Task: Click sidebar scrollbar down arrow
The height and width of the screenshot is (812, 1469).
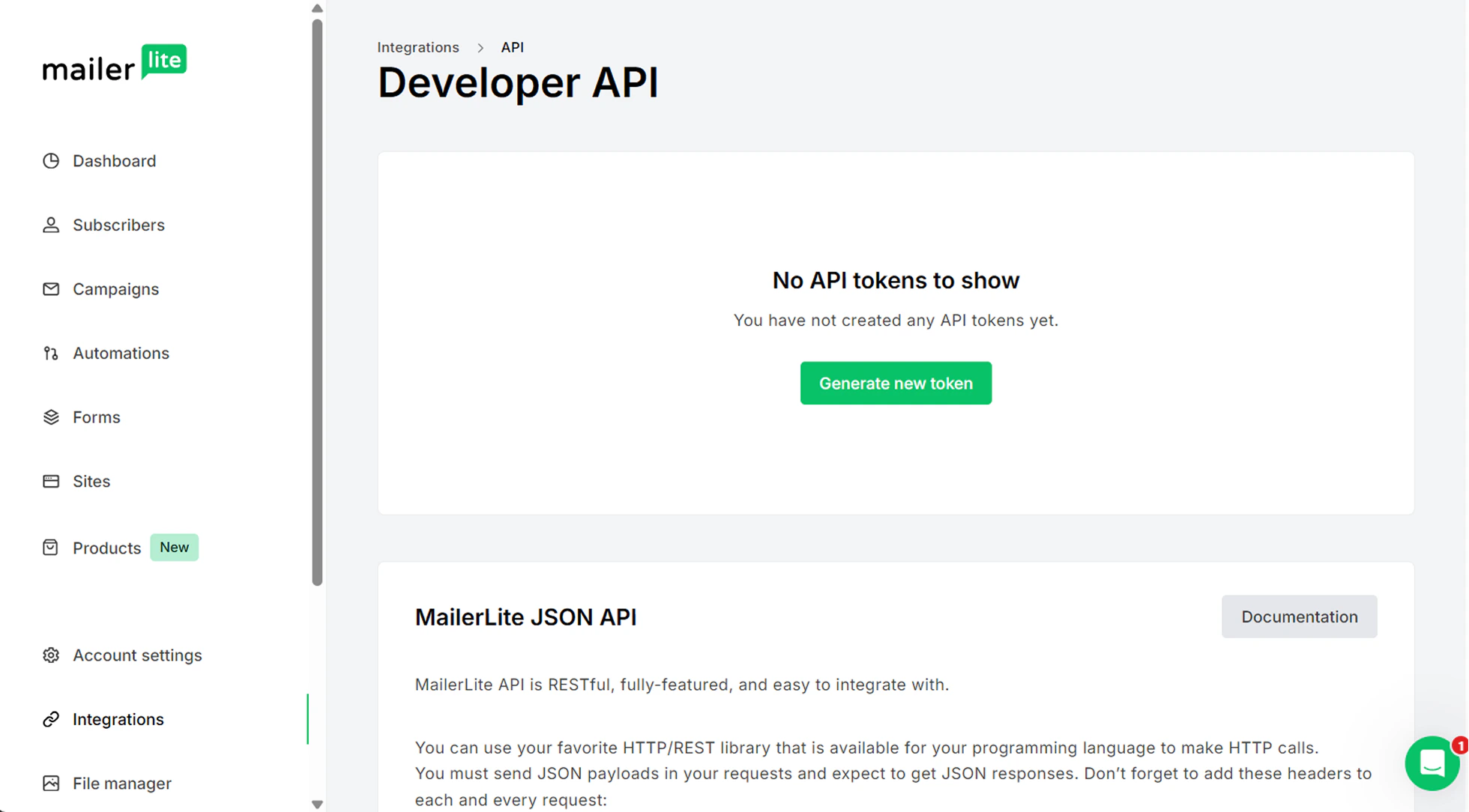Action: [317, 805]
